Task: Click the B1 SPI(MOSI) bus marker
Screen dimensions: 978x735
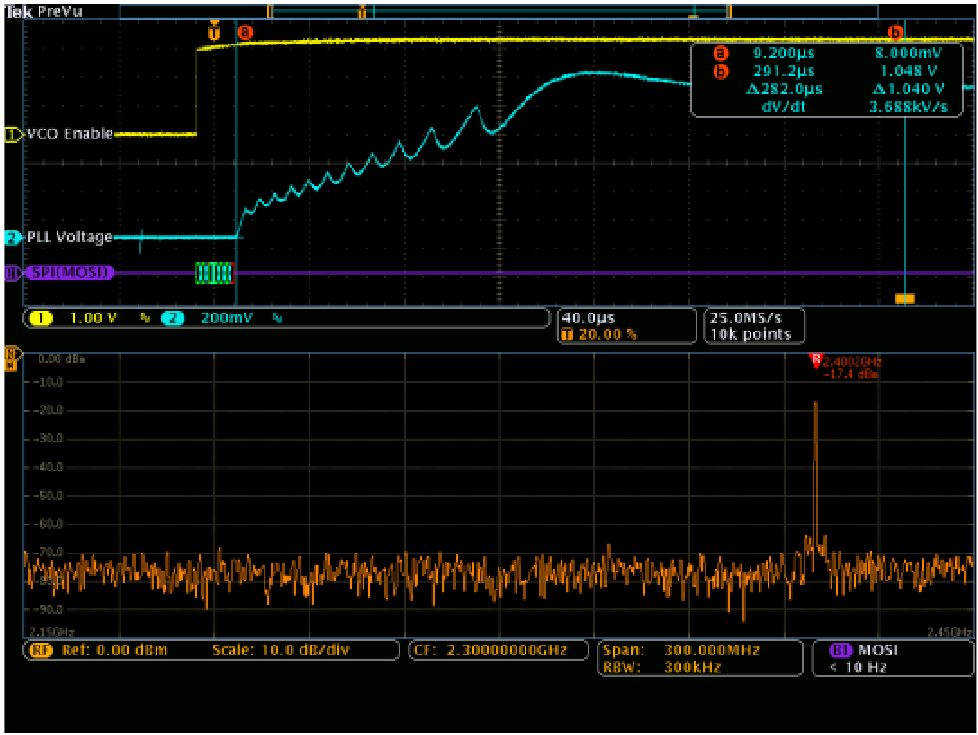Action: point(12,272)
